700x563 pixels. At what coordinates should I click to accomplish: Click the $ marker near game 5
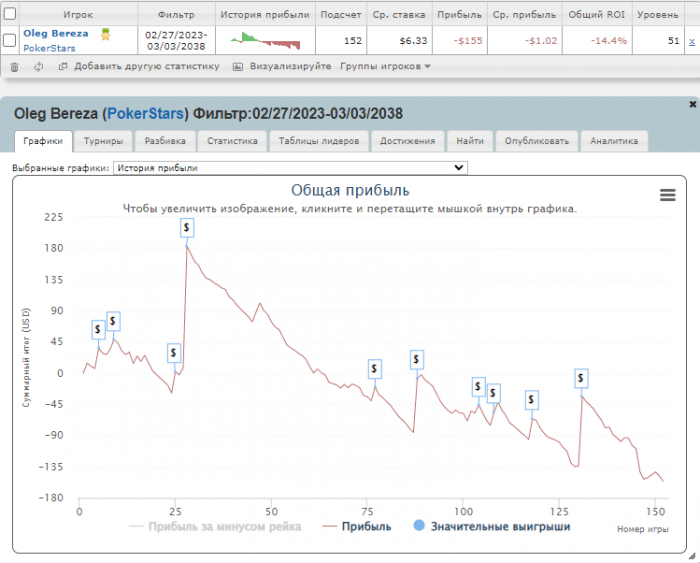(x=98, y=329)
